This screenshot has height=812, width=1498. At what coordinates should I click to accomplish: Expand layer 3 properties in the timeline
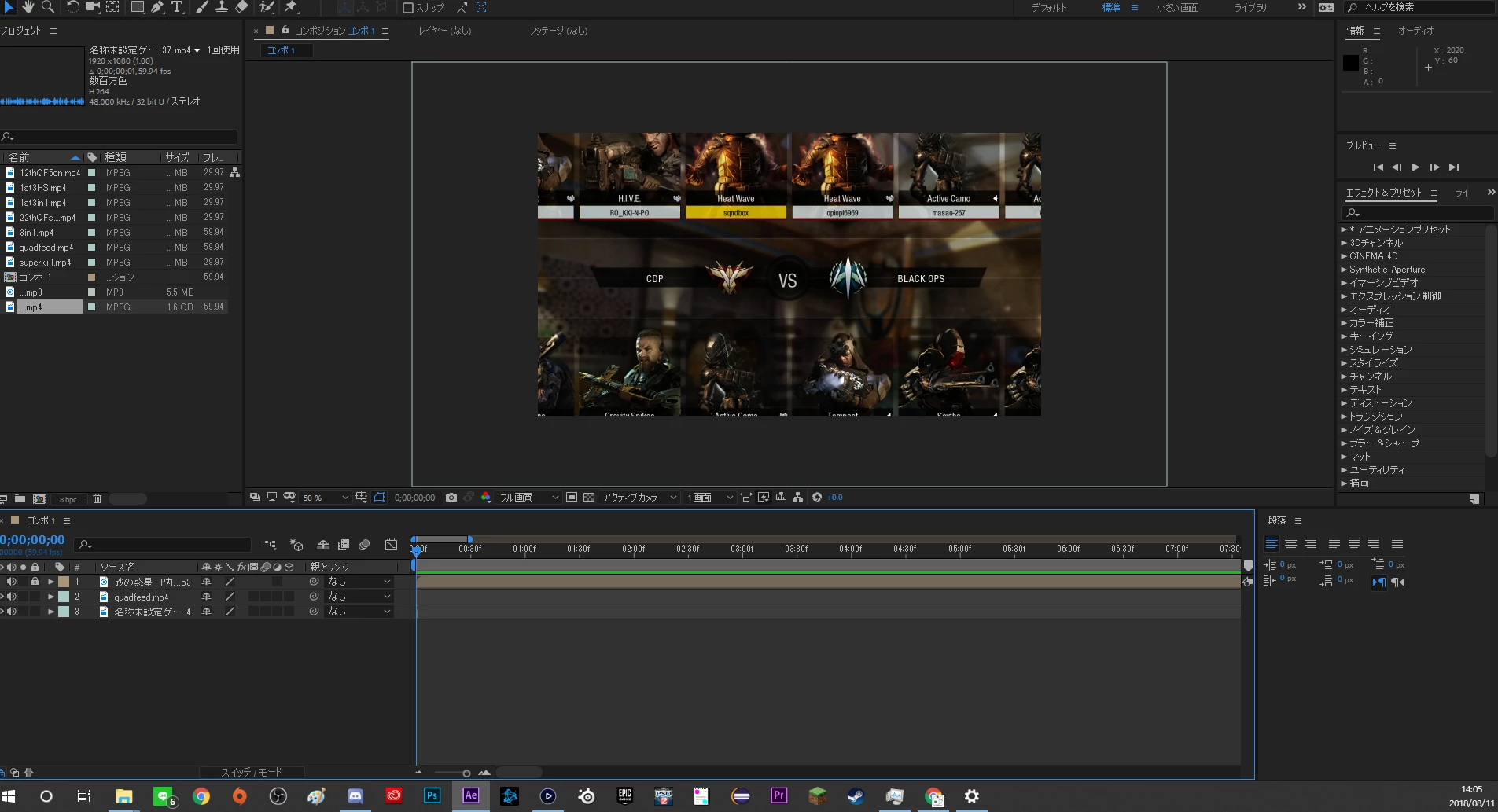pos(51,612)
